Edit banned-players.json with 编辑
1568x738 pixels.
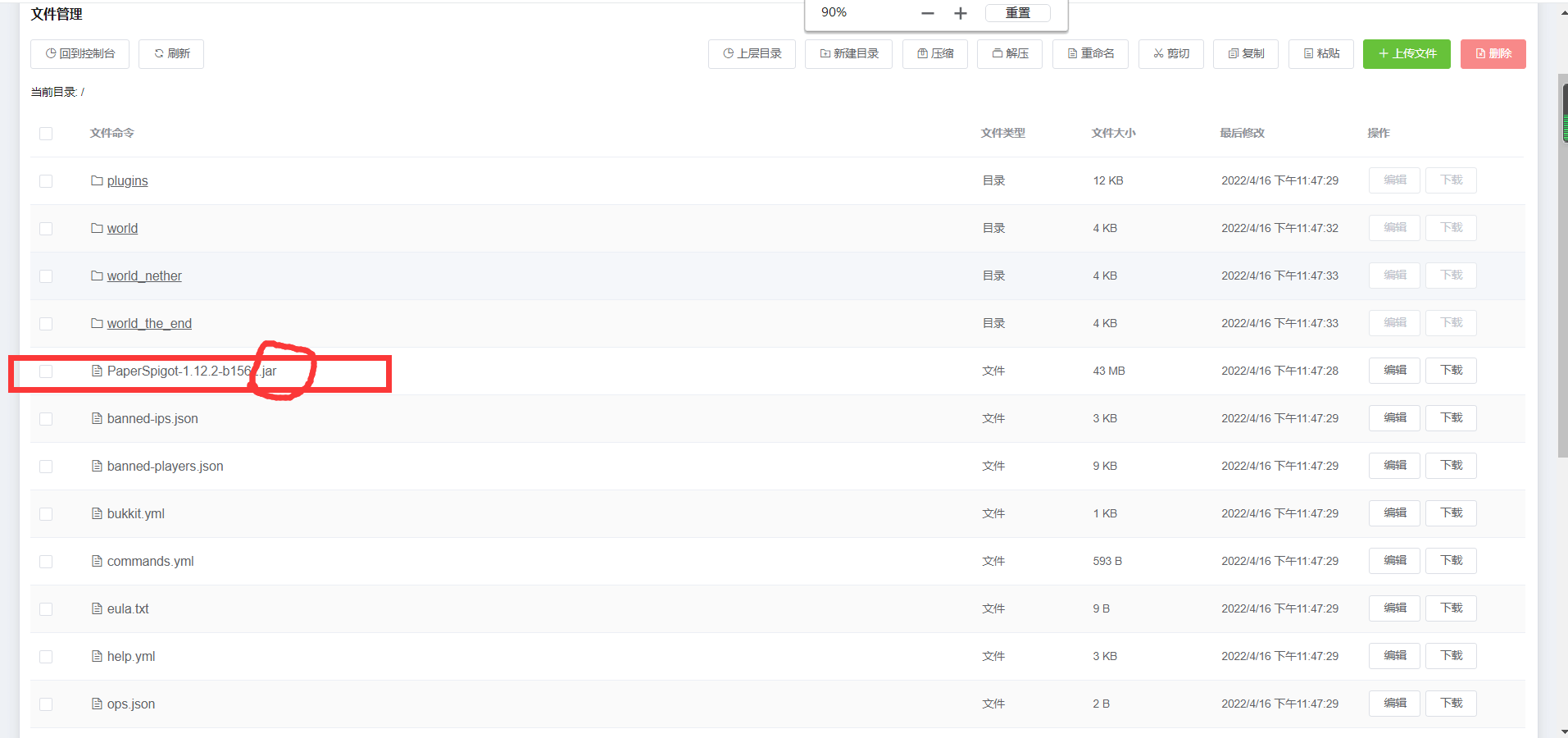point(1394,466)
